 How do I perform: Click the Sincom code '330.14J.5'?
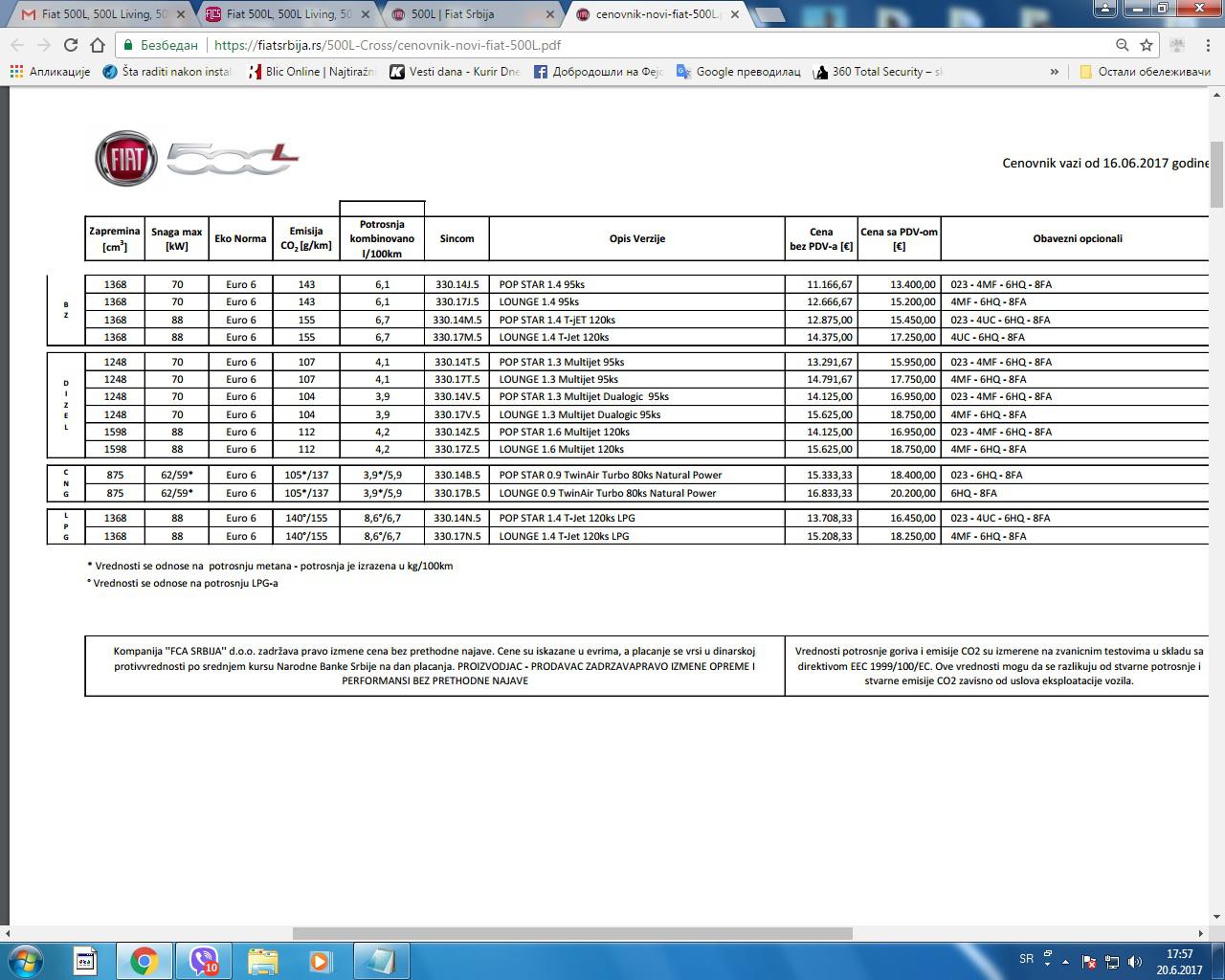457,284
